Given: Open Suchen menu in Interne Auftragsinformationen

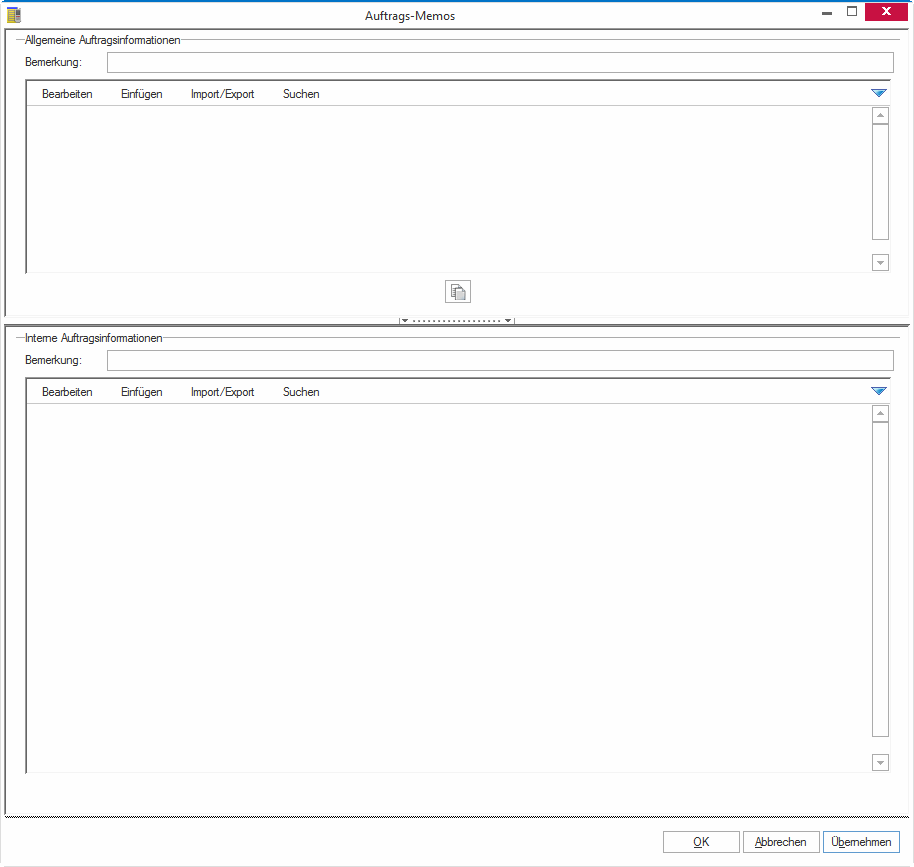Looking at the screenshot, I should click(x=301, y=392).
